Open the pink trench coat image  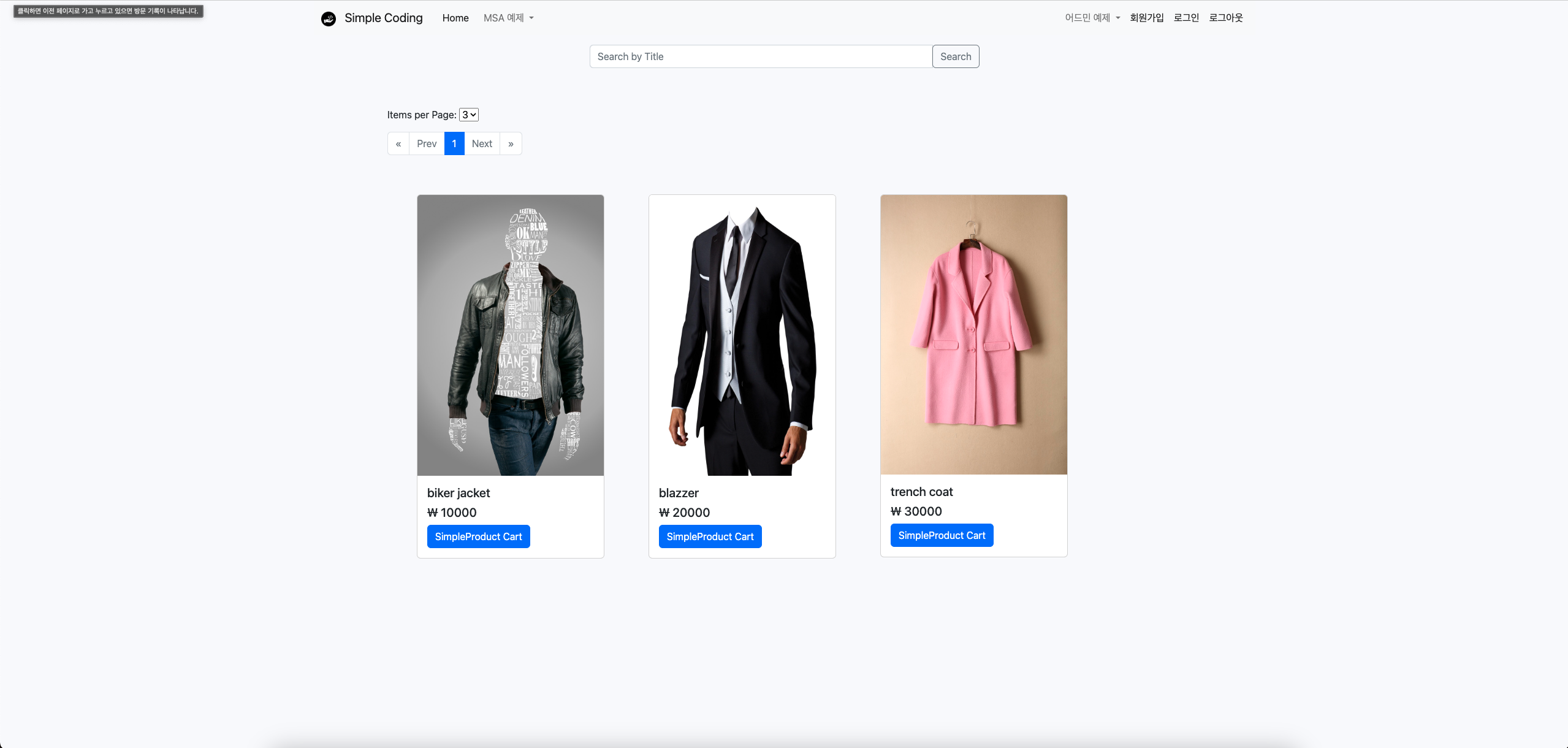coord(973,334)
